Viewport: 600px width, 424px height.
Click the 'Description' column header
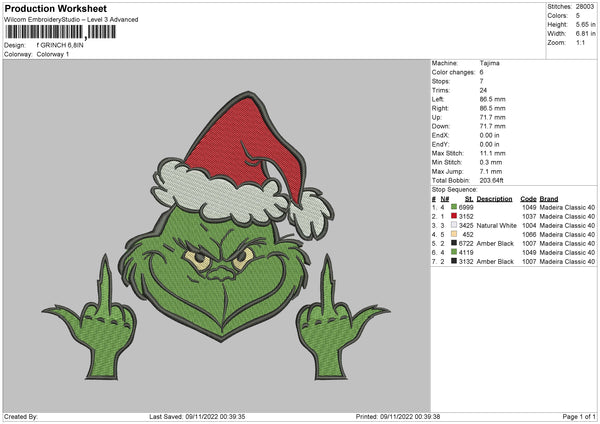[494, 199]
